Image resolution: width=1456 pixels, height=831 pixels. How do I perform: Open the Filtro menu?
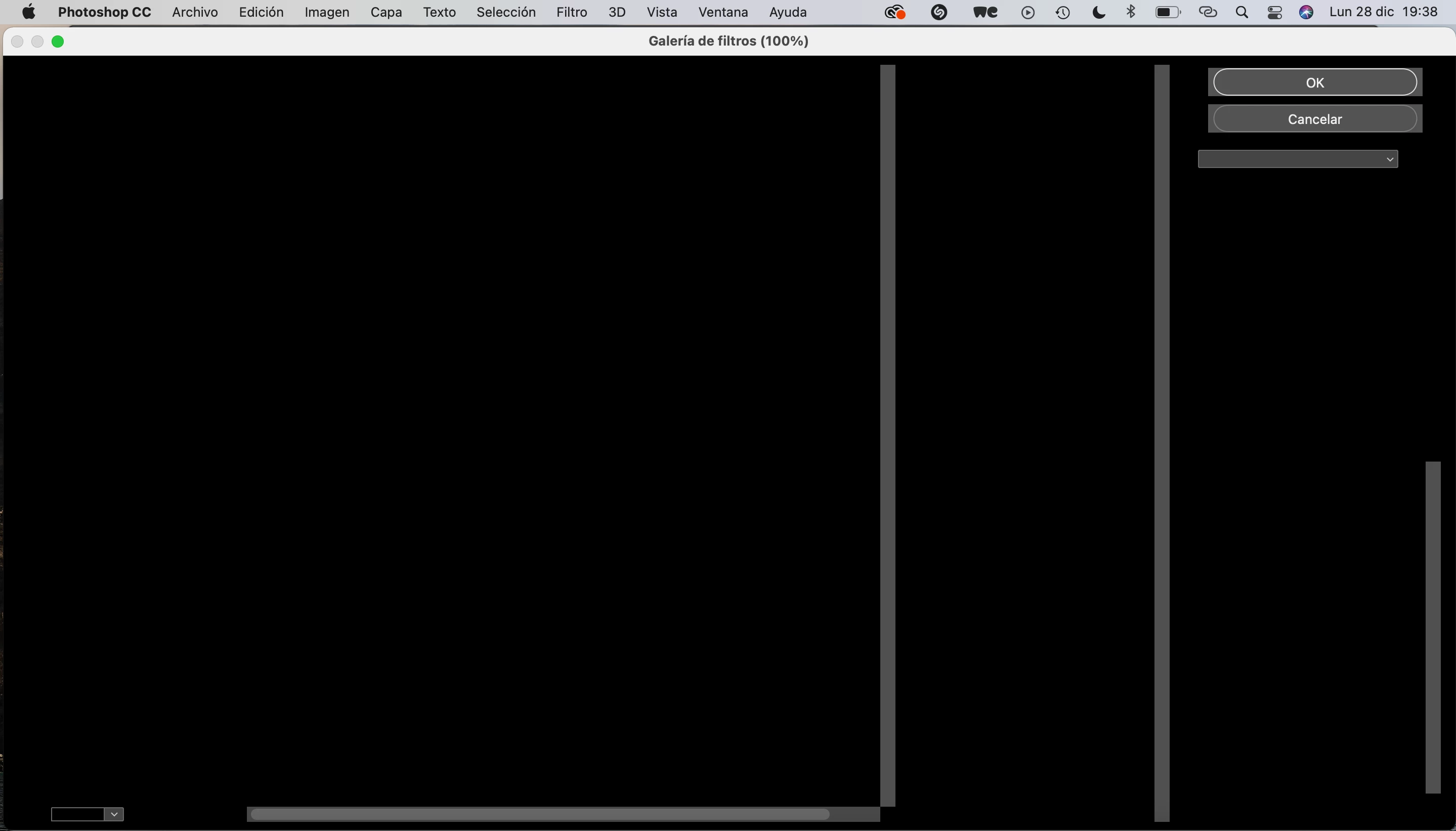click(572, 12)
